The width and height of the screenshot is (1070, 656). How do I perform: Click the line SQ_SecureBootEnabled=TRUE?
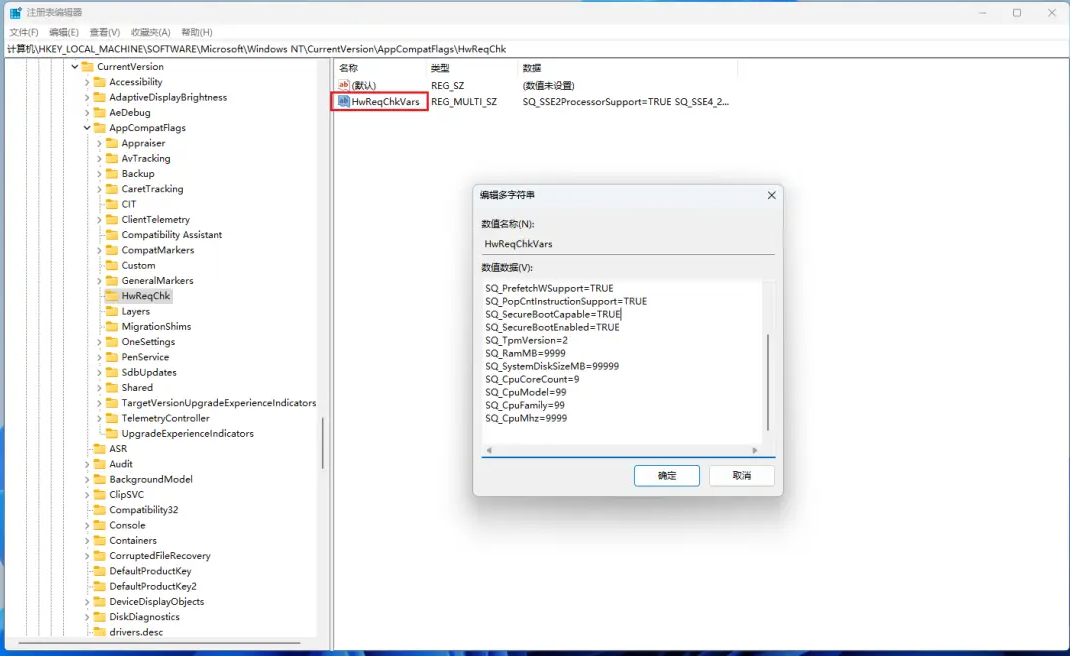point(552,328)
